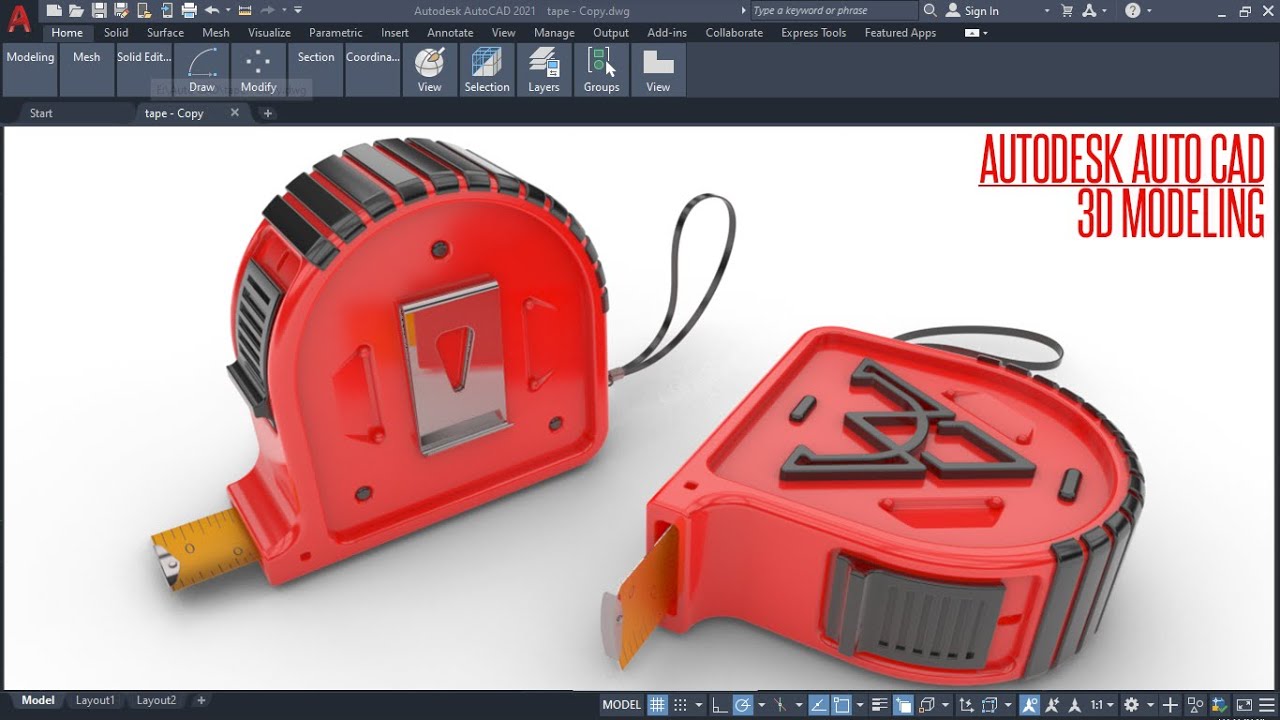Toggle polar tracking in status bar
This screenshot has width=1280, height=720.
742,704
